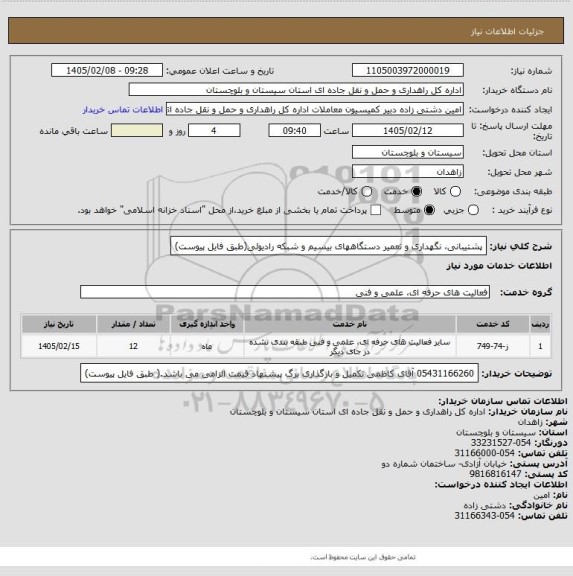Viewport: 573px width, 576px height.
Task: Click the request creator field امین دشتی زاده
Action: [x=315, y=109]
